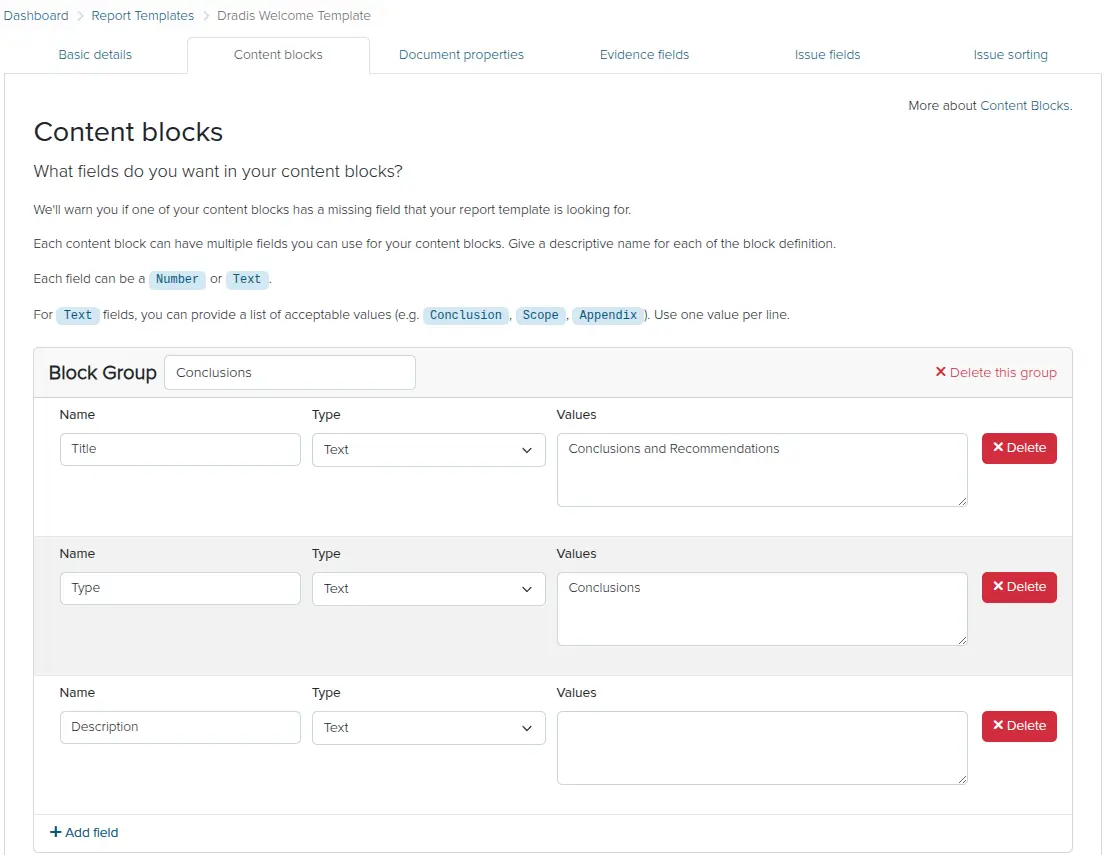Click the Number type badge
This screenshot has height=855, width=1107.
click(177, 279)
